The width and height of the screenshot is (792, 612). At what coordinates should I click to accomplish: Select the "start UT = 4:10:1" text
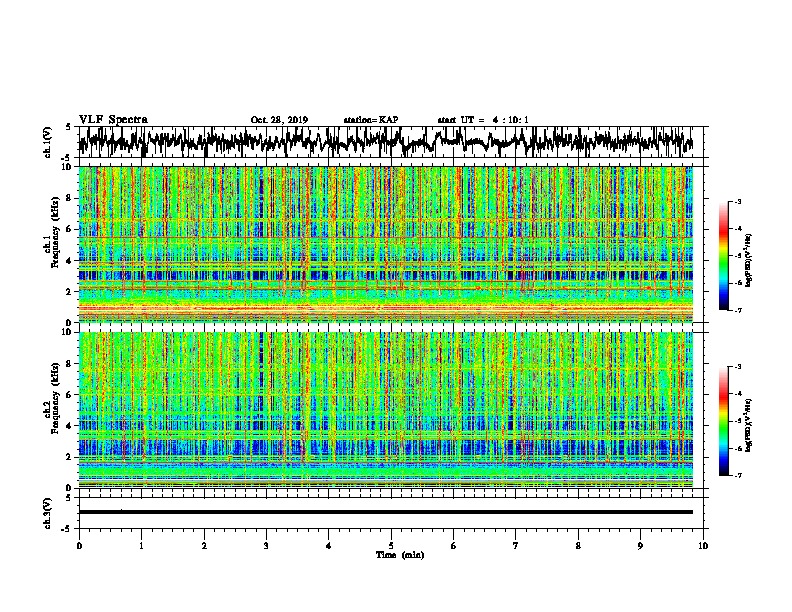[483, 120]
